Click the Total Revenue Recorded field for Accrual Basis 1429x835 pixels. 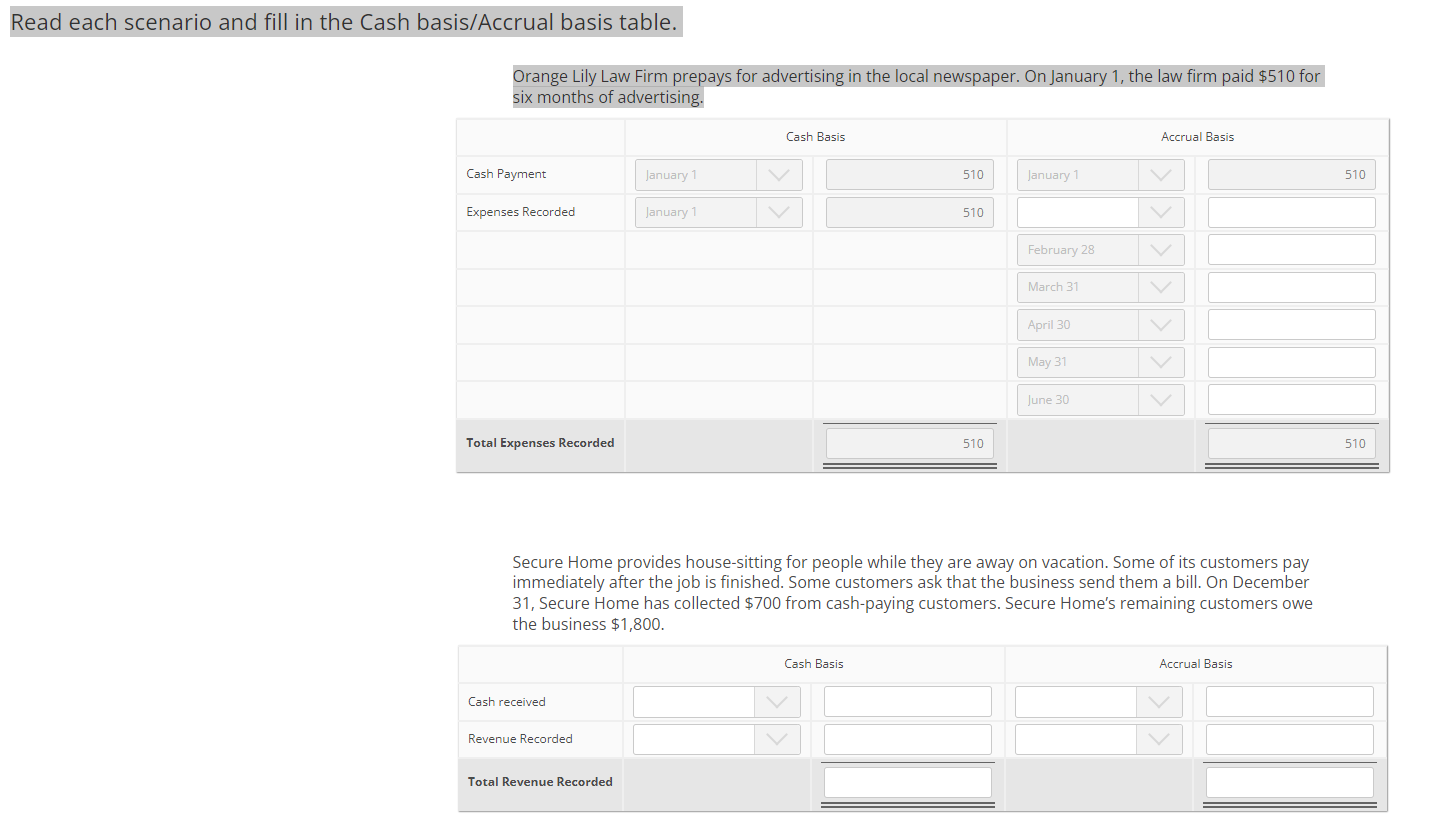pyautogui.click(x=1289, y=781)
